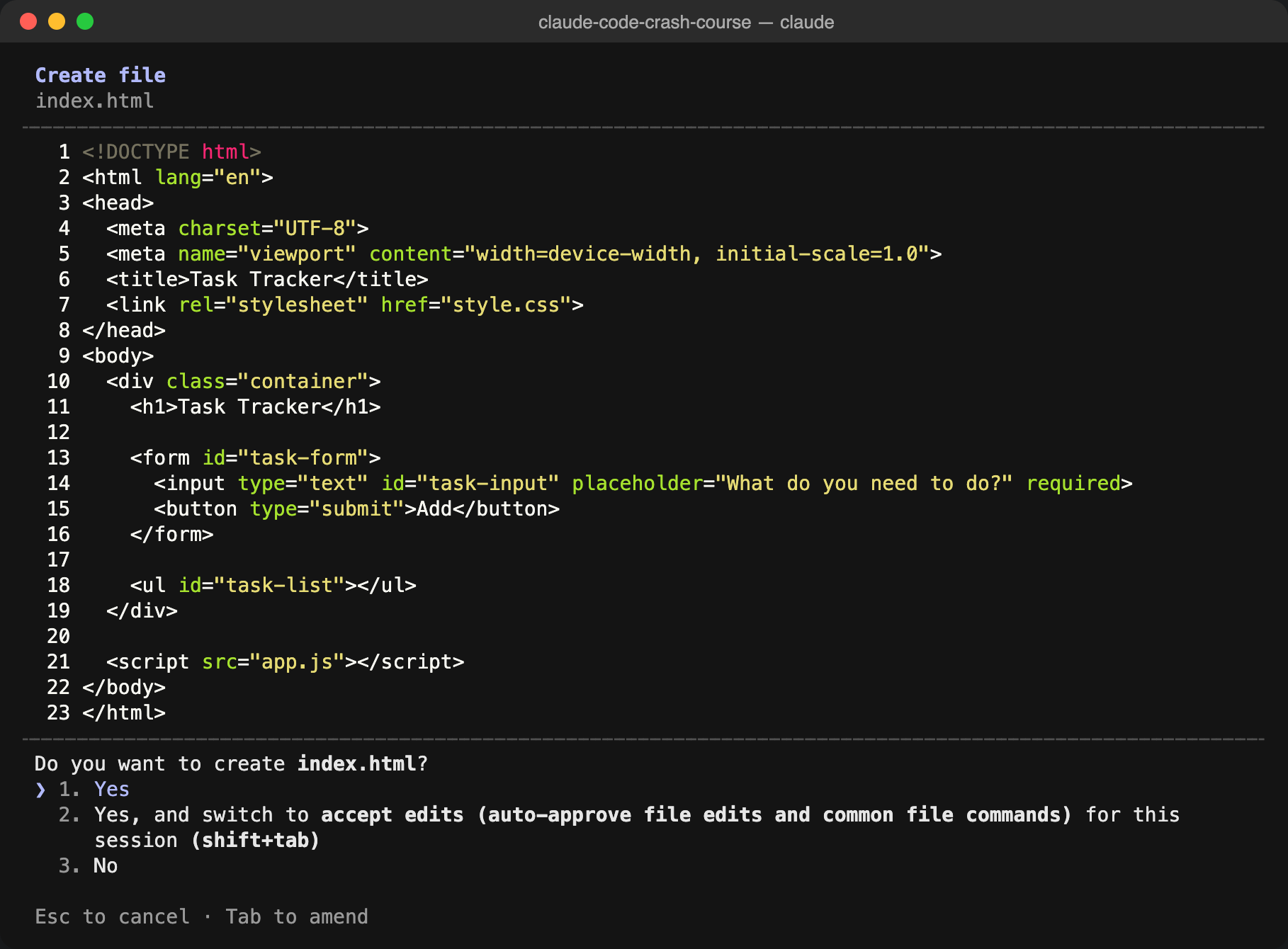Select option 1 Yes
Screen dimensions: 1288x949
[x=94, y=789]
